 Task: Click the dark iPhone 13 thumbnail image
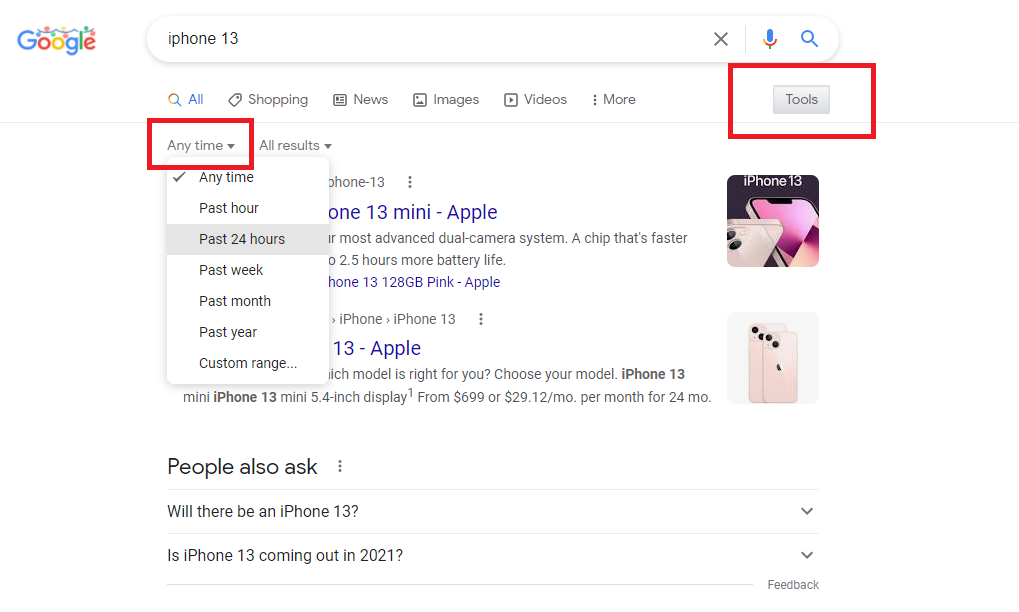(x=773, y=221)
